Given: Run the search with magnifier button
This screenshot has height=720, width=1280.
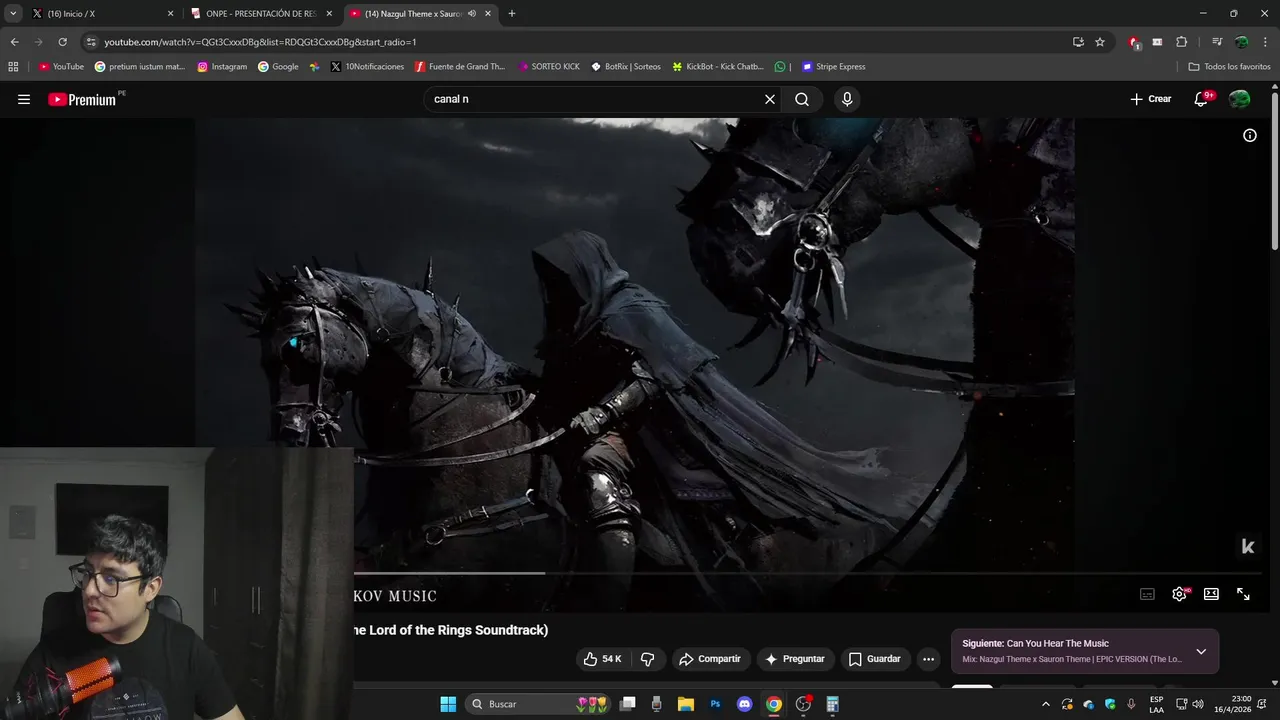Looking at the screenshot, I should click(802, 99).
